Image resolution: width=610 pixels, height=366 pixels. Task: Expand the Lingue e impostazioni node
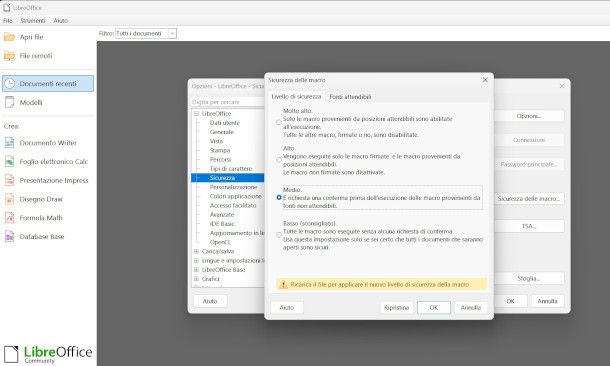click(x=196, y=261)
